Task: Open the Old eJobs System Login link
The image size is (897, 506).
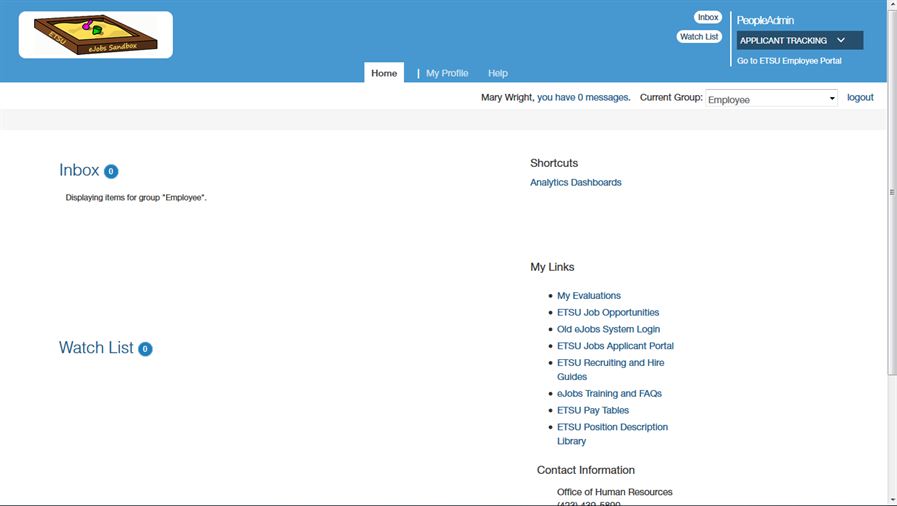Action: tap(608, 329)
